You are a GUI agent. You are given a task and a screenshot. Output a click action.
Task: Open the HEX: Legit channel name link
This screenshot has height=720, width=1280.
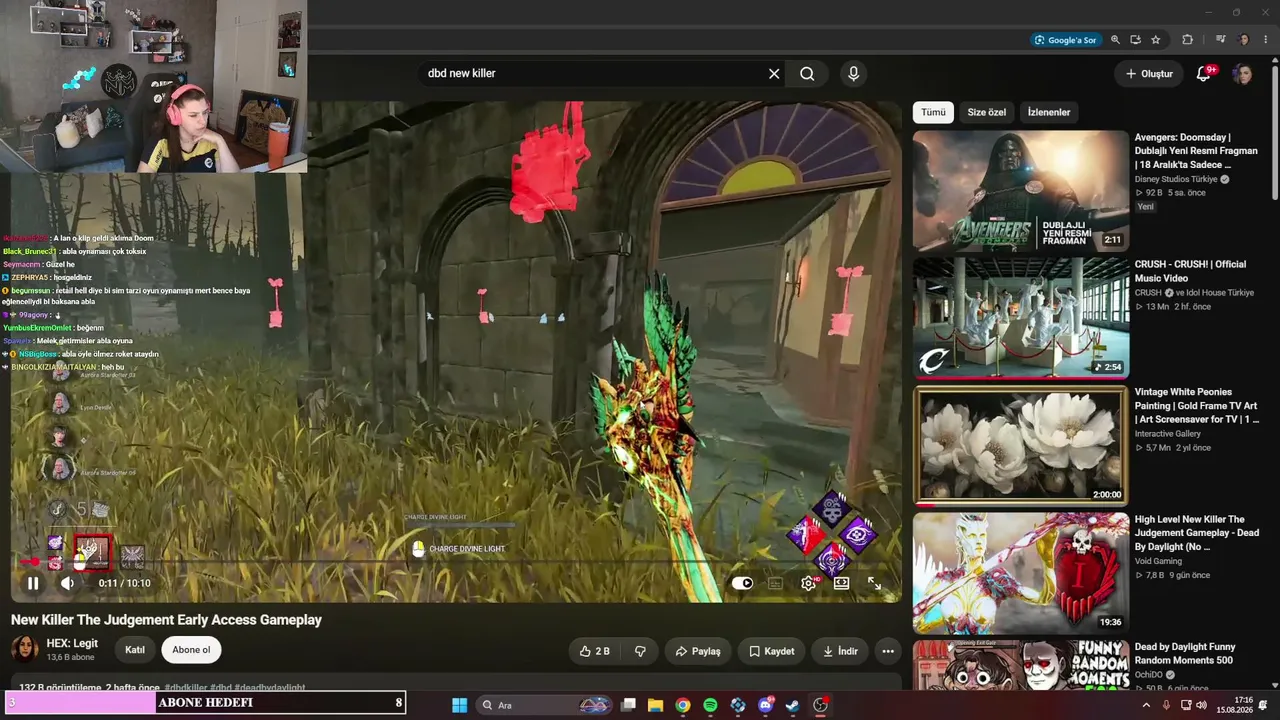click(x=72, y=643)
